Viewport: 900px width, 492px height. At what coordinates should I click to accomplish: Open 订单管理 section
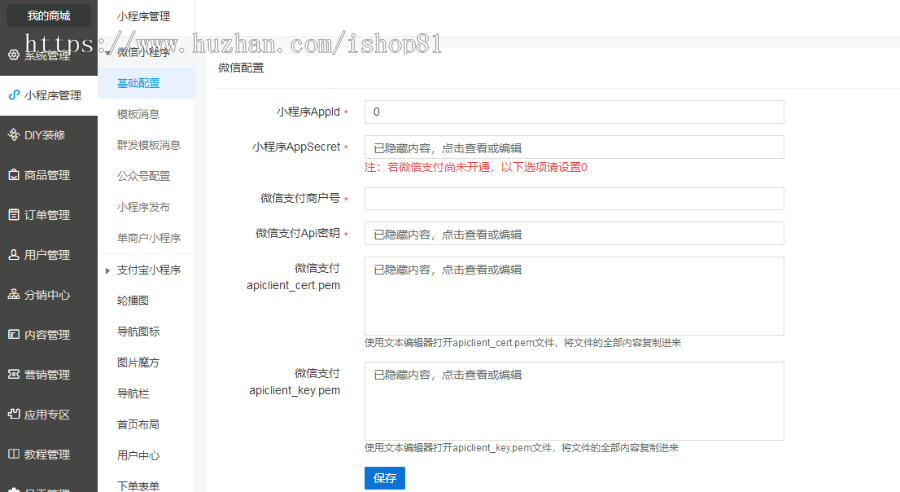49,215
